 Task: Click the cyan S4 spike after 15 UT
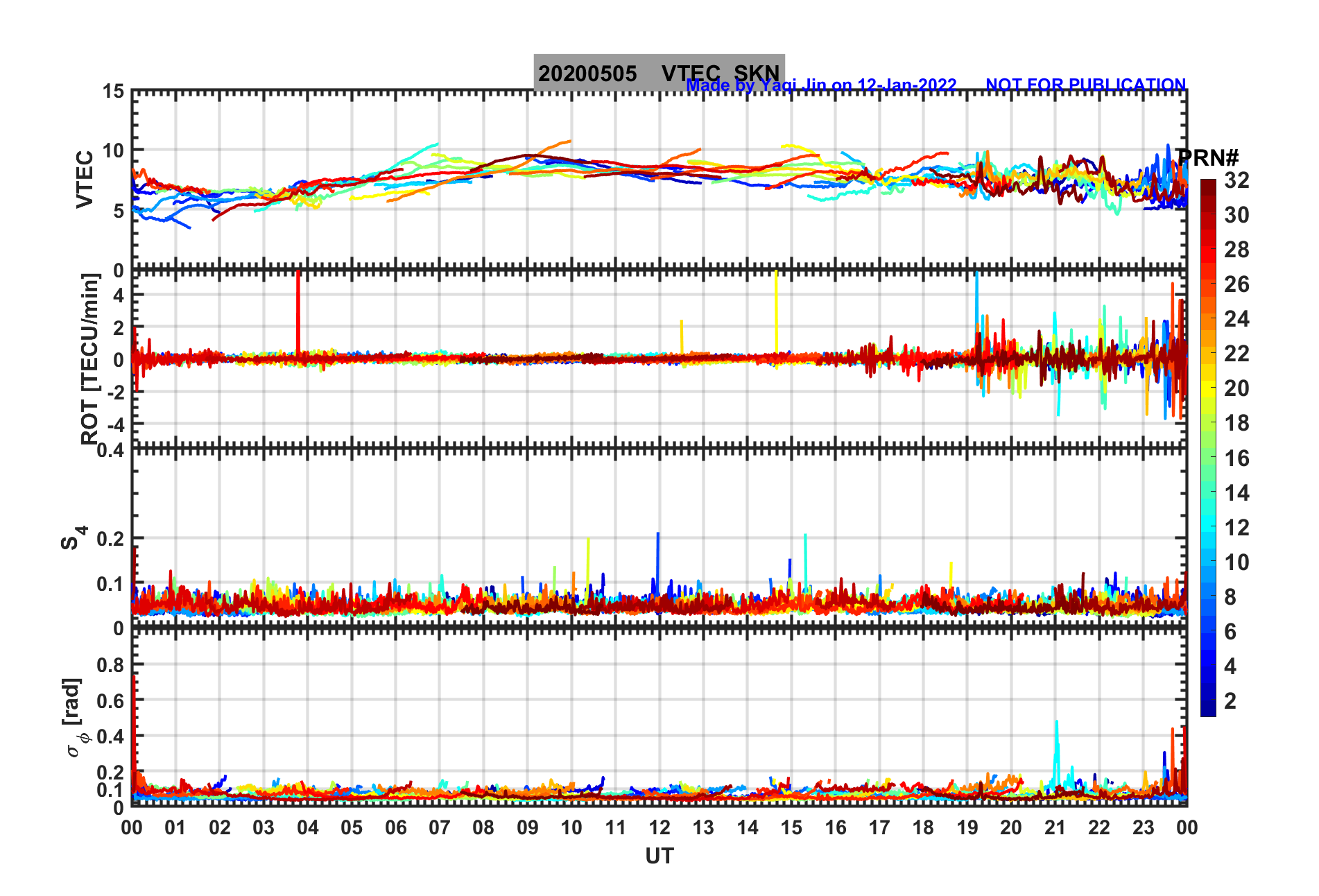tap(805, 562)
